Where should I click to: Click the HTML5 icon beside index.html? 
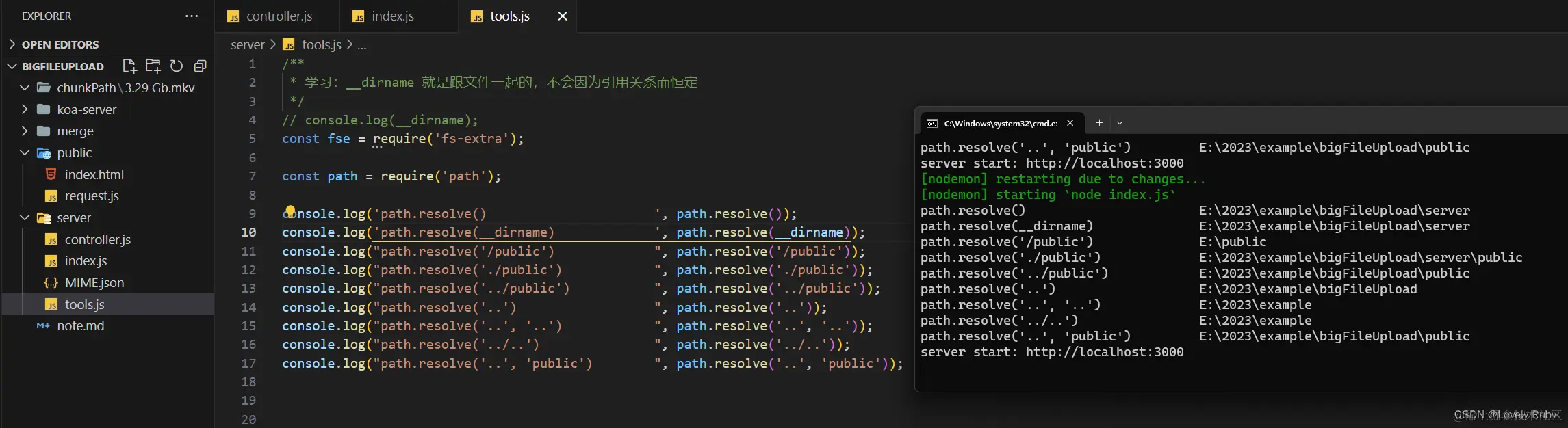(x=51, y=174)
